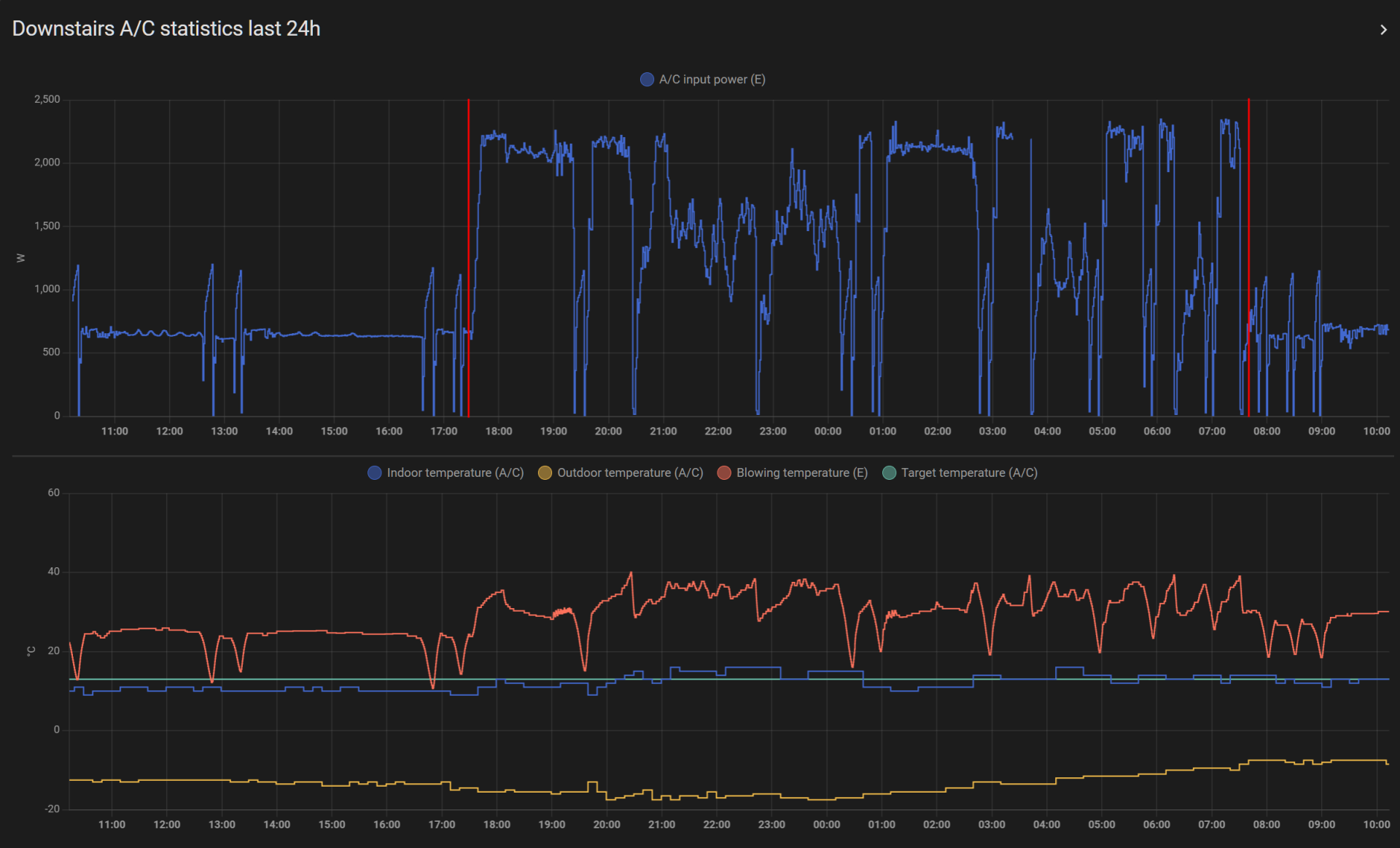Viewport: 1400px width, 848px height.
Task: Toggle the Outdoor temperature (A/C) legend label
Action: coord(630,472)
